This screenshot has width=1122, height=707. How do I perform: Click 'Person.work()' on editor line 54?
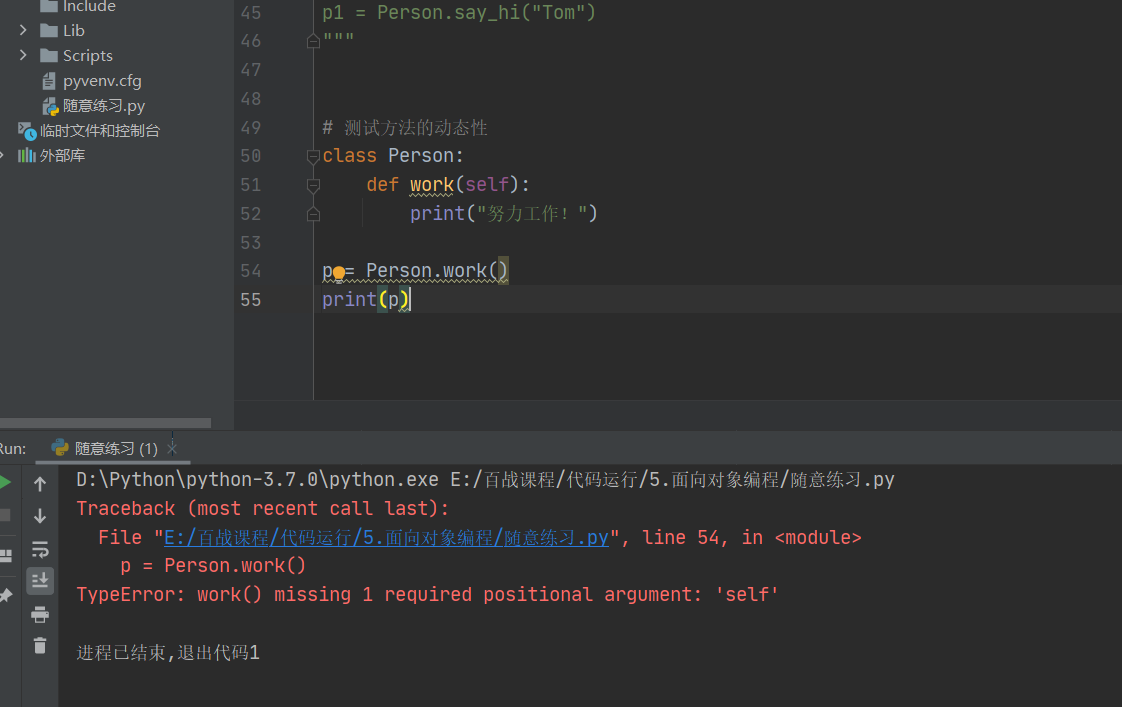(x=436, y=271)
